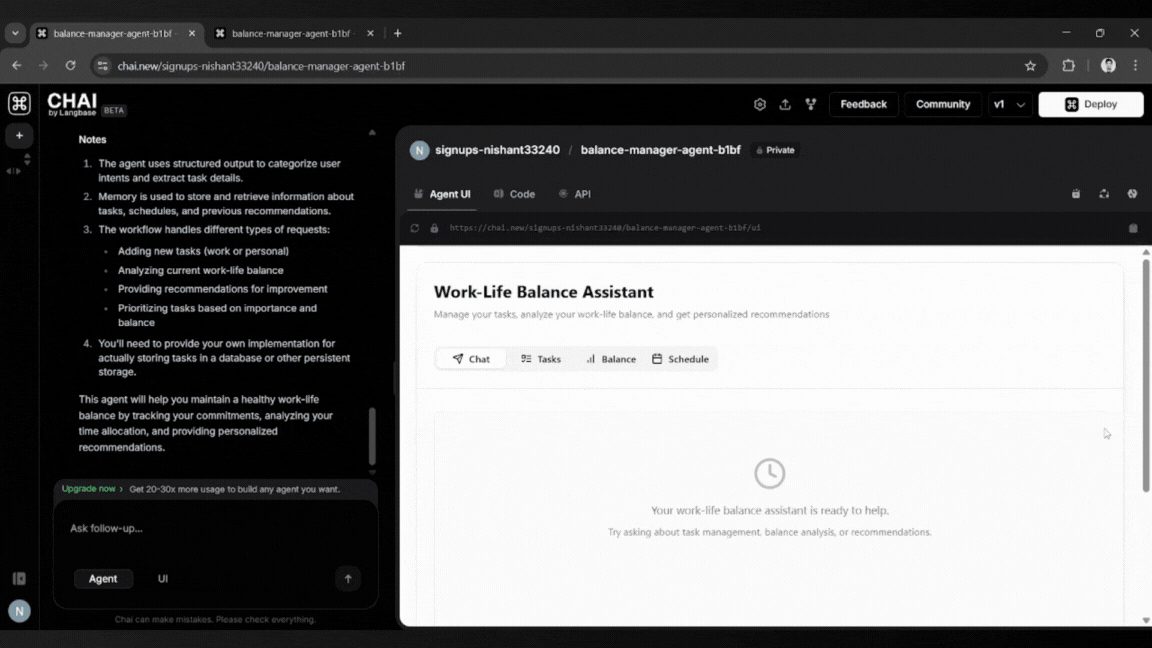Image resolution: width=1152 pixels, height=648 pixels.
Task: Open the fork icon next to the share icon
Action: pos(811,104)
